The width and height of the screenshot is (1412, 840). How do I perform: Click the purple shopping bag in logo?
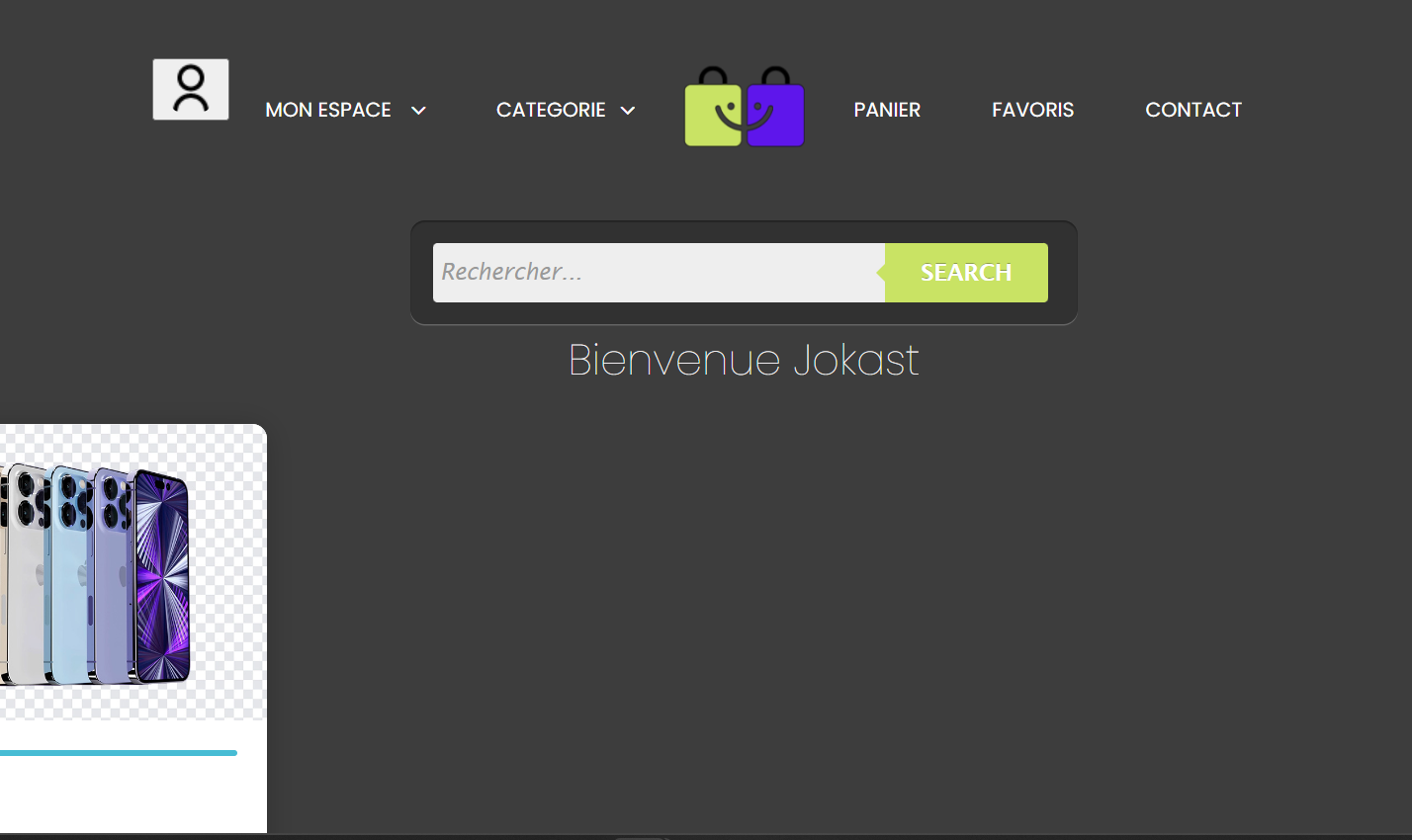[777, 115]
